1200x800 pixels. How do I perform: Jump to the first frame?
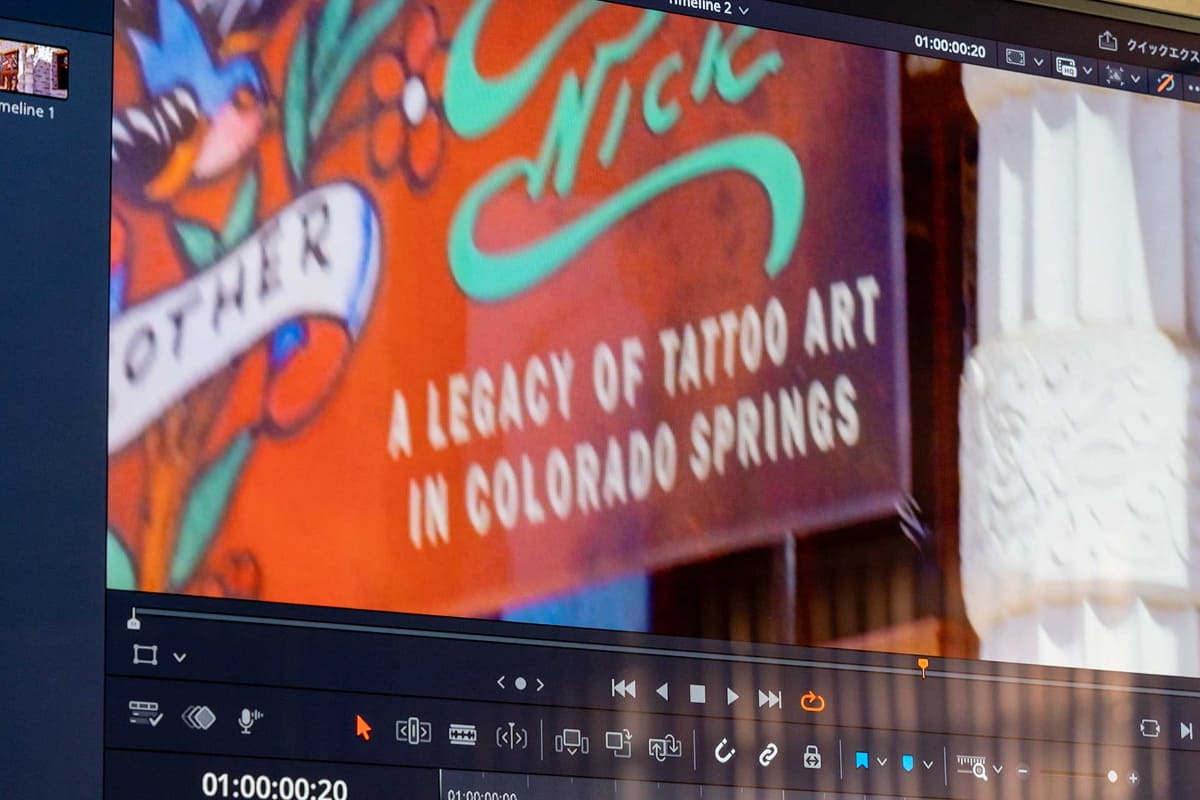(623, 688)
